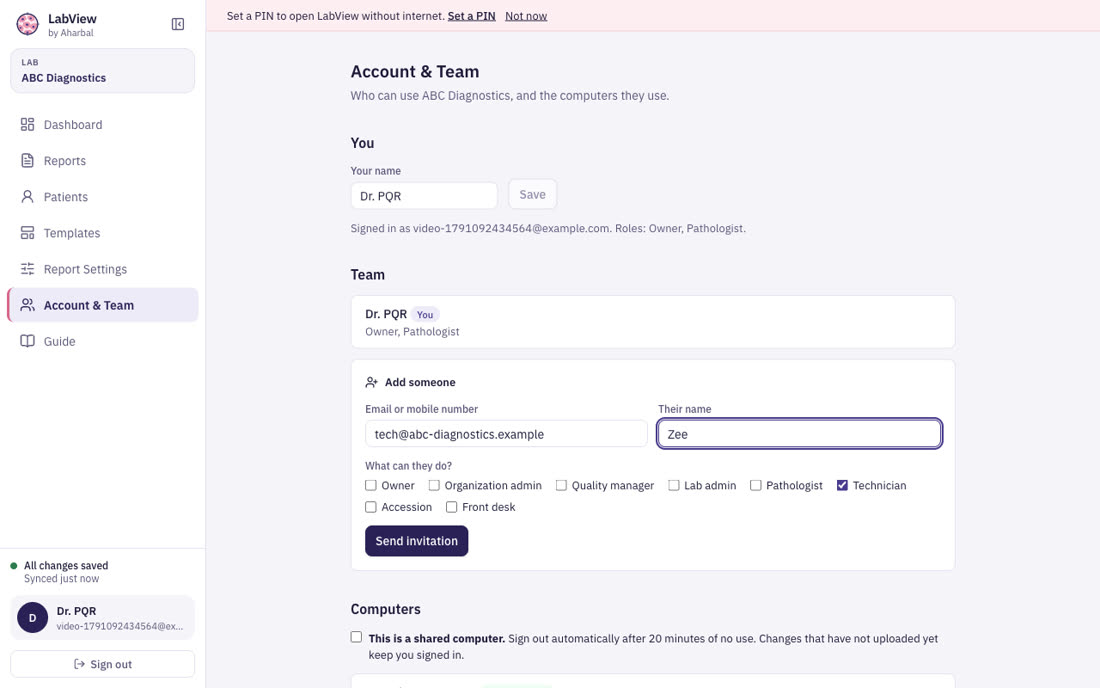Click the Their name input field
Image resolution: width=1100 pixels, height=688 pixels.
(800, 434)
